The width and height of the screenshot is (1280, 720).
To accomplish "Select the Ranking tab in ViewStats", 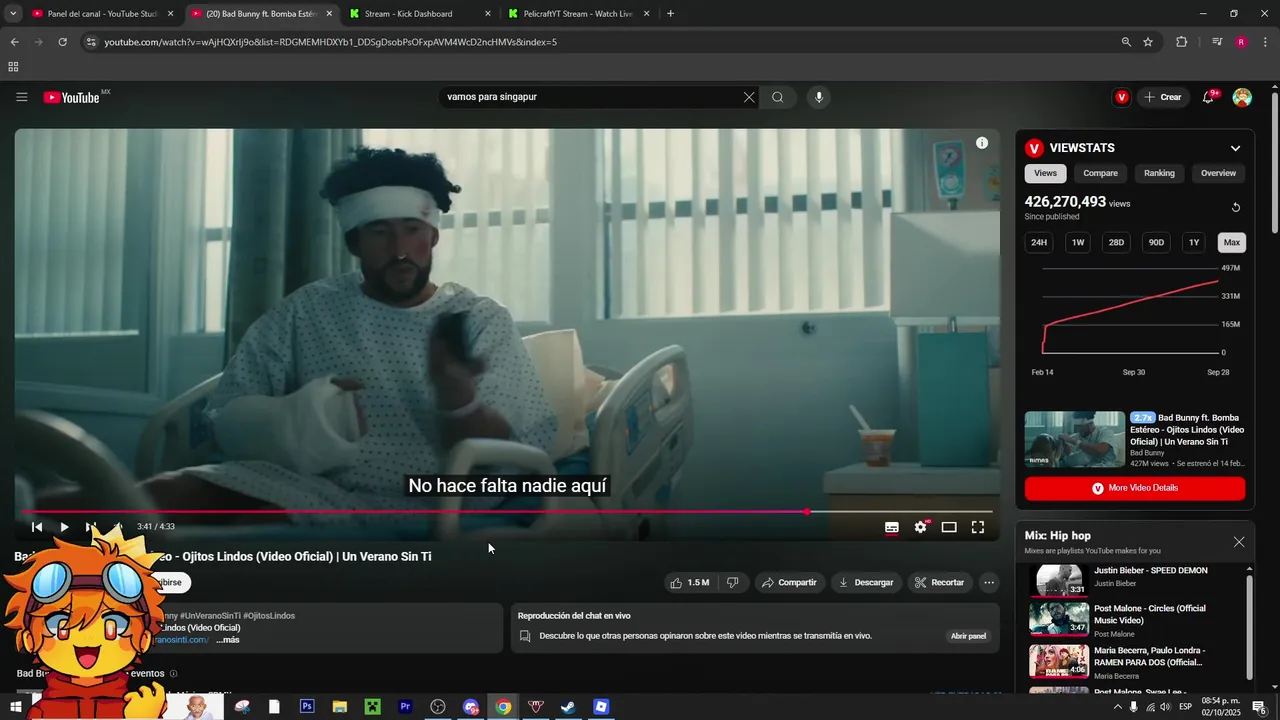I will (1159, 173).
